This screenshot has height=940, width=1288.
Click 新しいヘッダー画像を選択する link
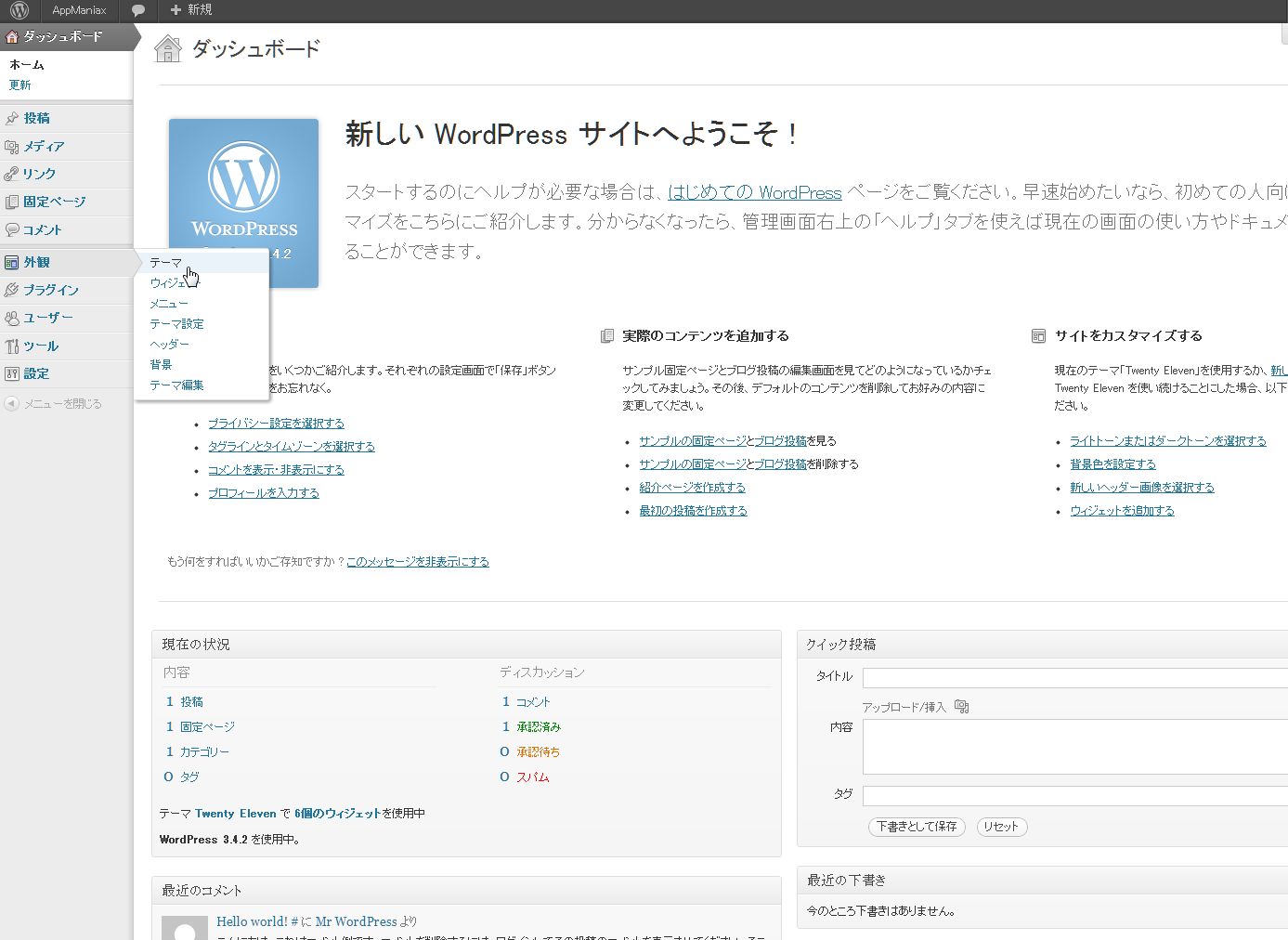point(1142,487)
